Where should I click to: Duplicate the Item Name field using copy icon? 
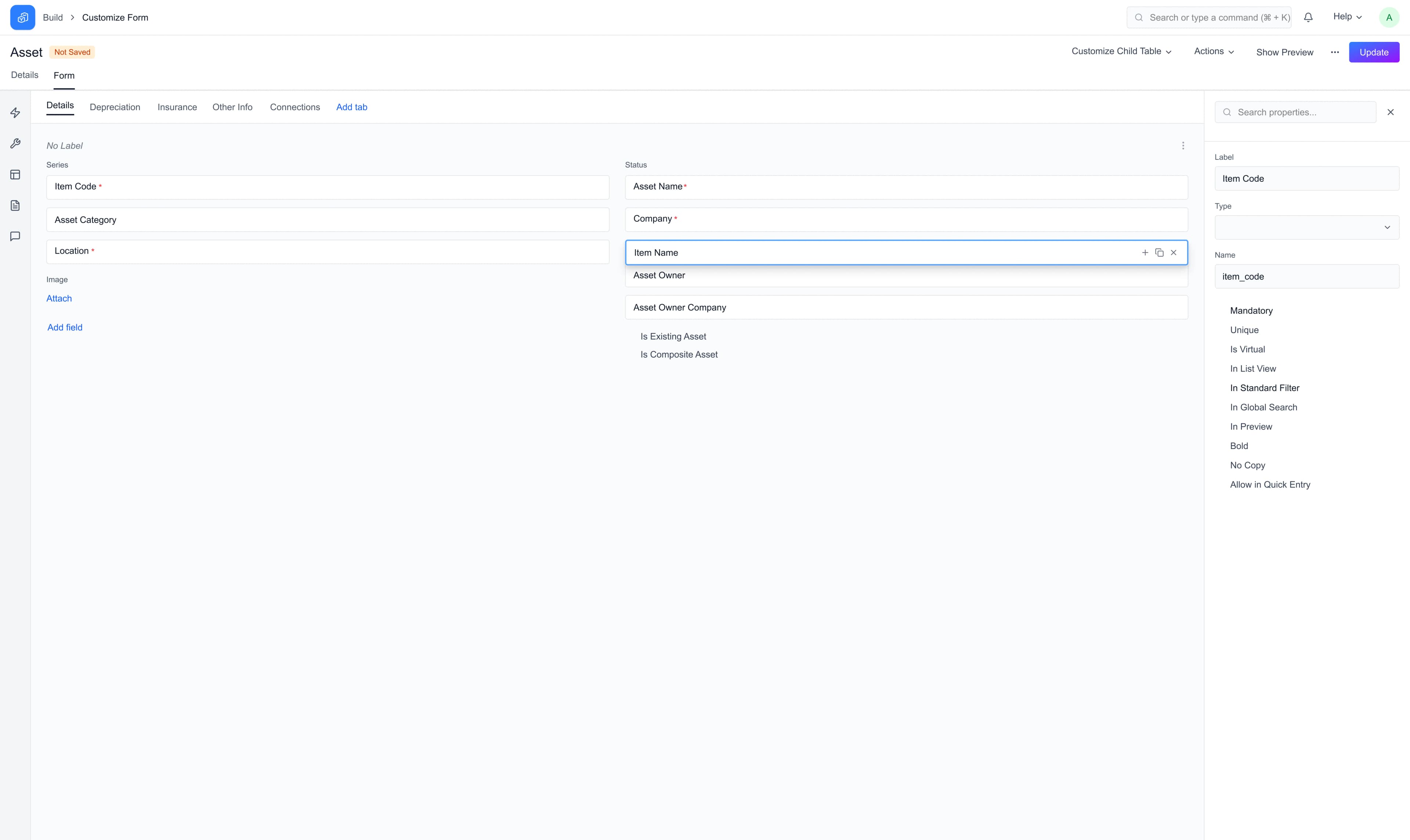point(1159,253)
